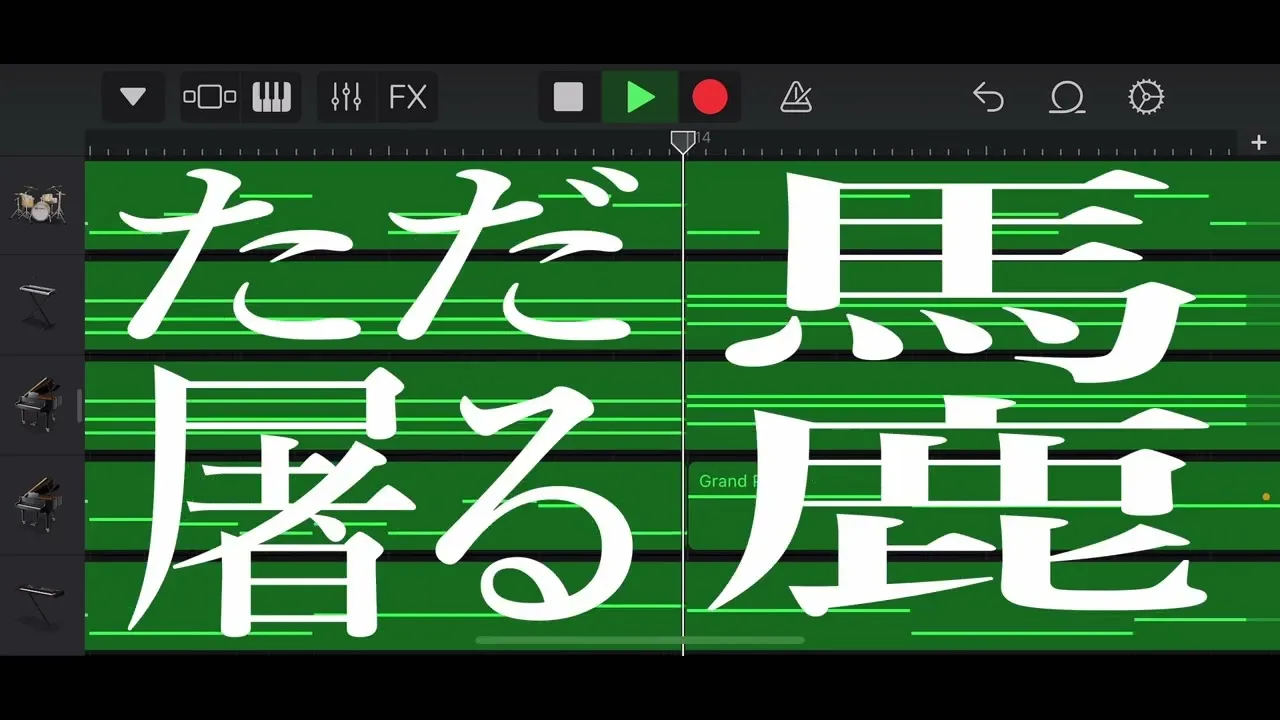1280x720 pixels.
Task: Click the horizontal scrollbar at the bottom
Action: click(640, 640)
